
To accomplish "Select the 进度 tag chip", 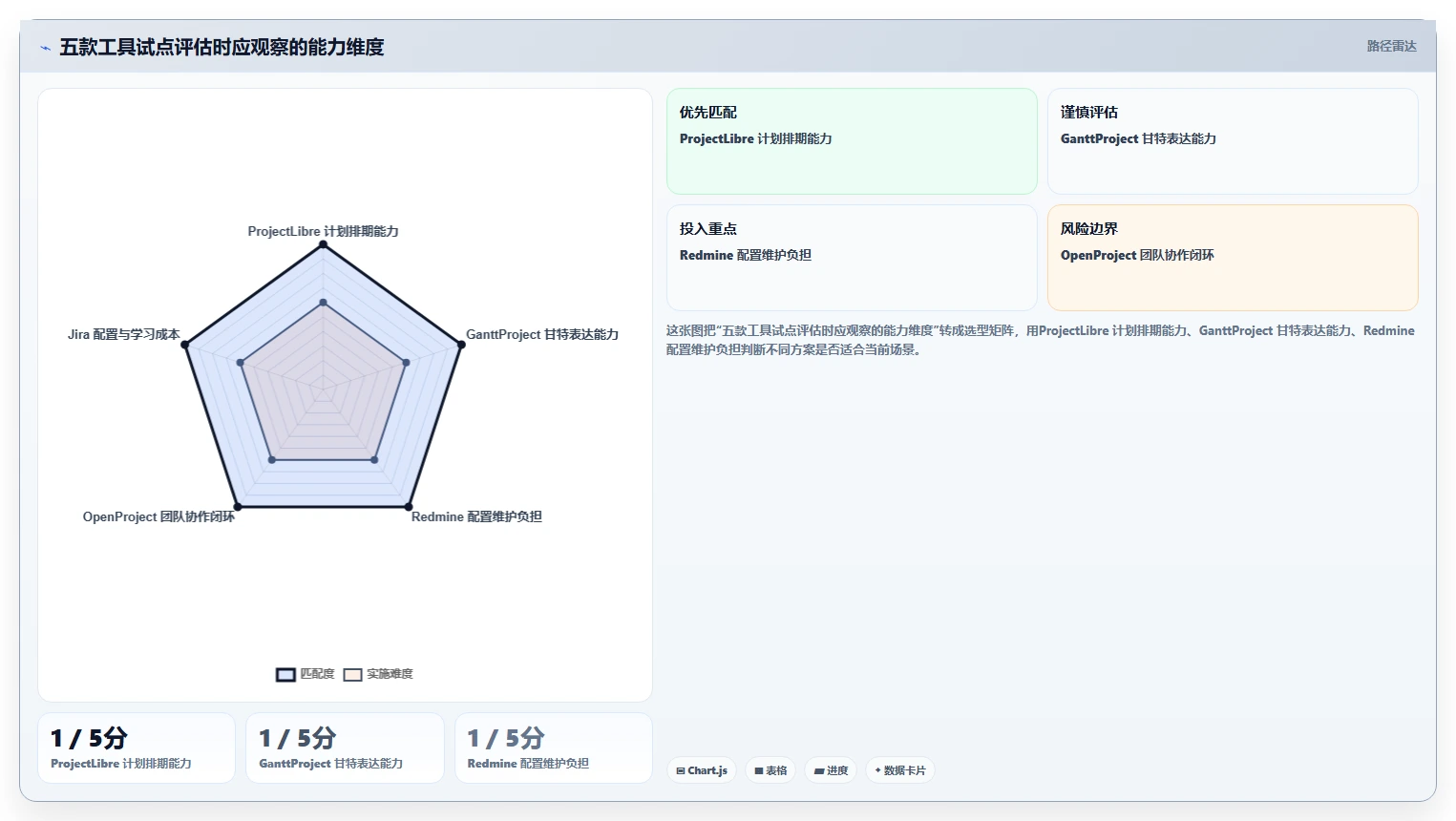I will 831,770.
